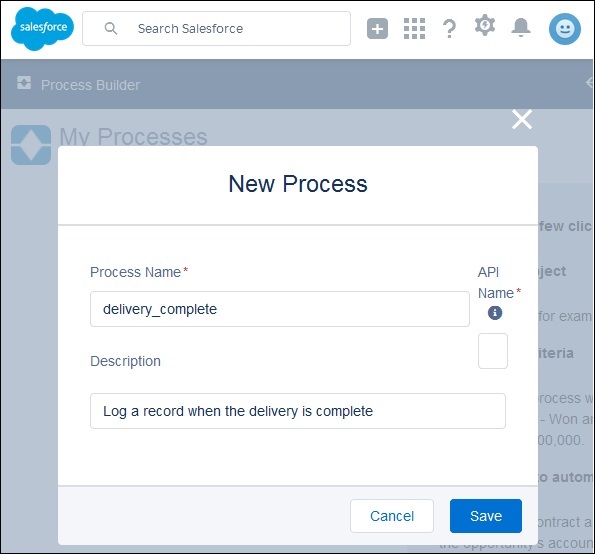Screen dimensions: 595x554
Task: Open the Setup gear icon
Action: (x=485, y=26)
